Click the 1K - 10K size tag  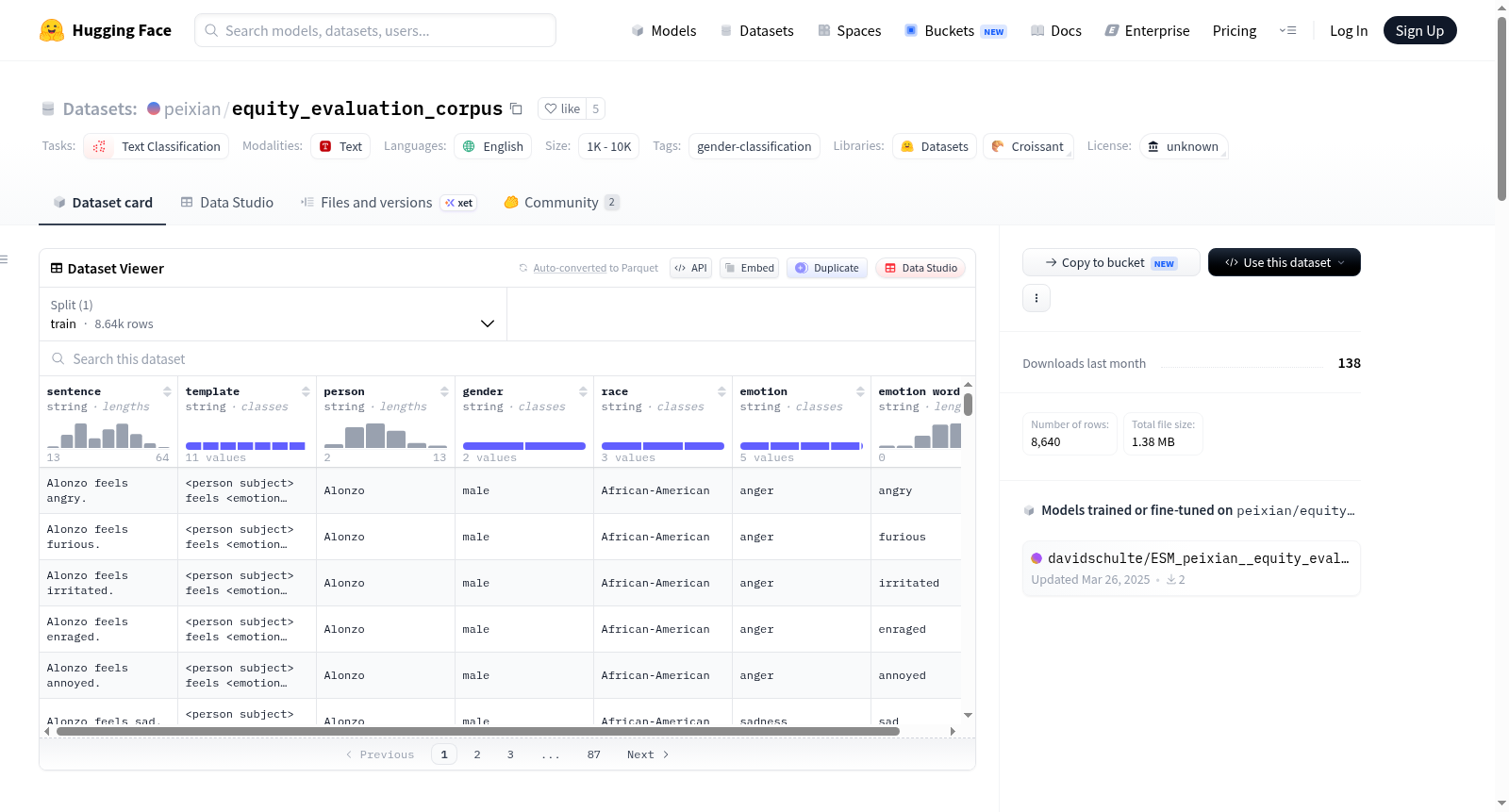609,146
